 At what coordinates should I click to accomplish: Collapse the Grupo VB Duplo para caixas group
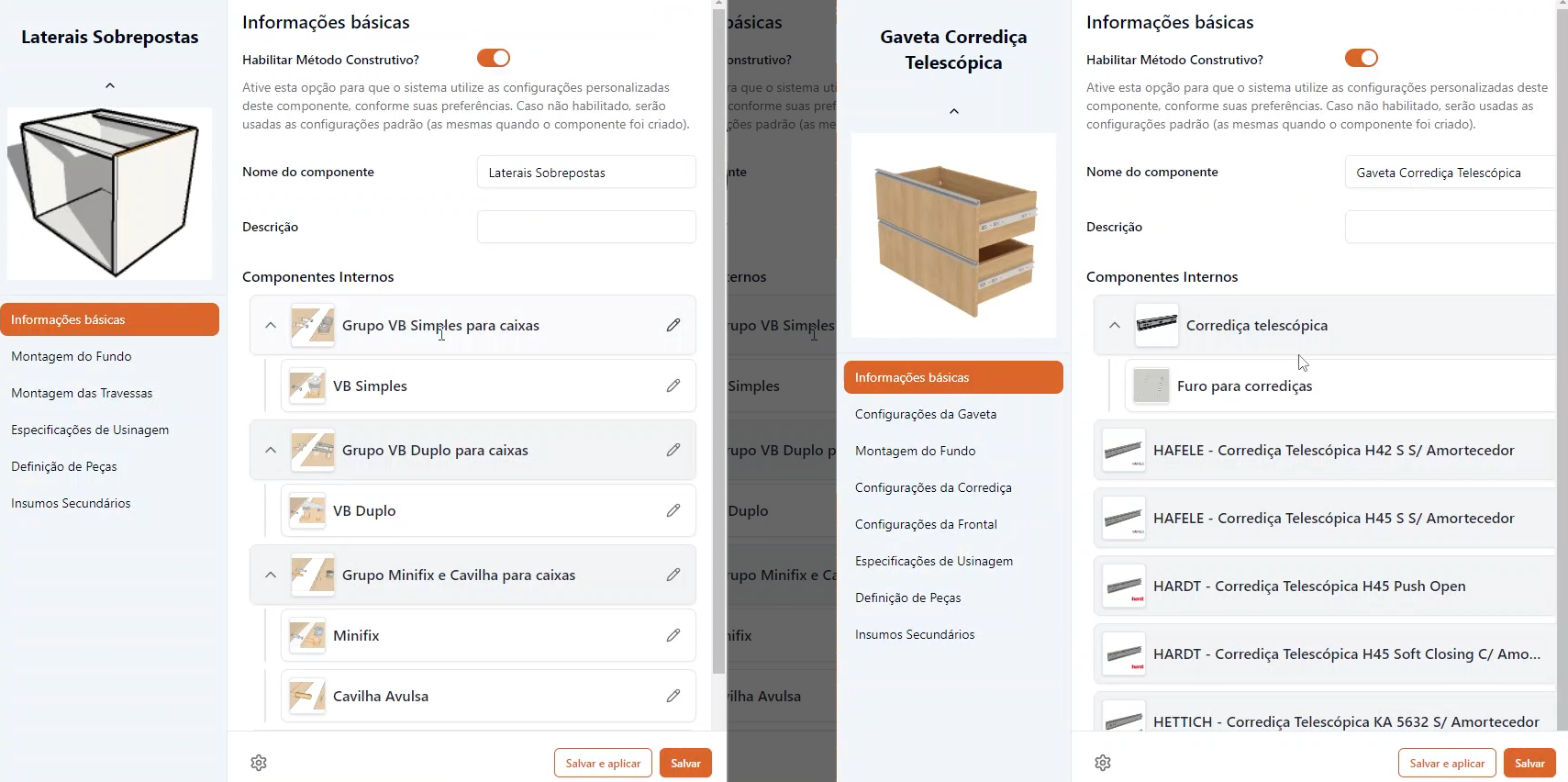point(271,450)
